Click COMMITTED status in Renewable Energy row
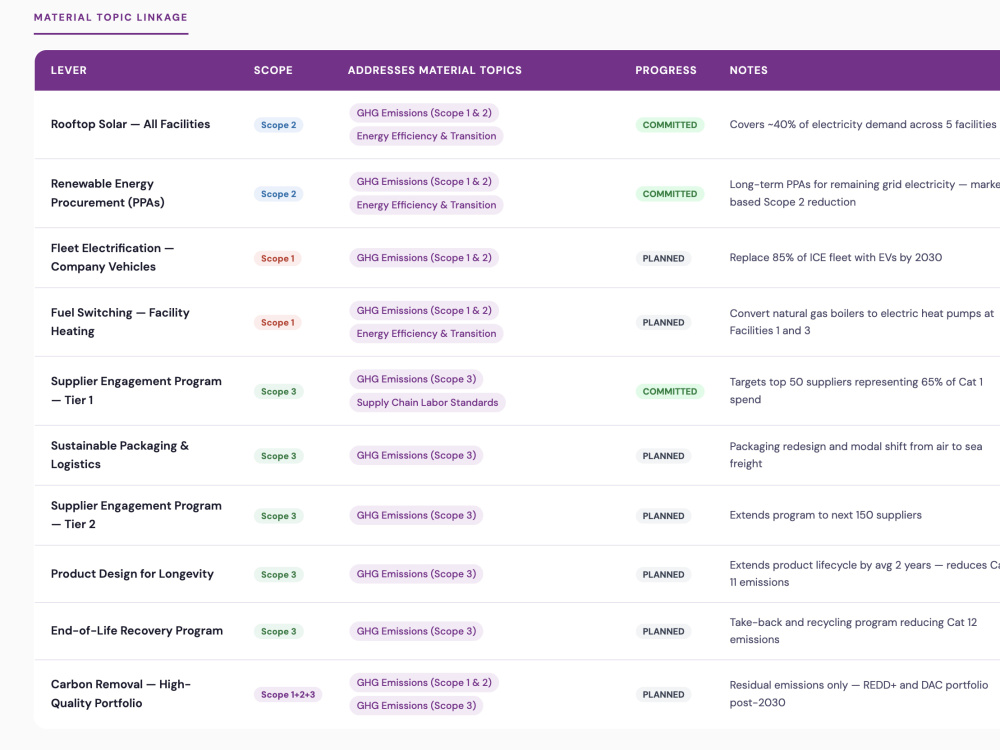This screenshot has height=750, width=1000. coord(670,194)
